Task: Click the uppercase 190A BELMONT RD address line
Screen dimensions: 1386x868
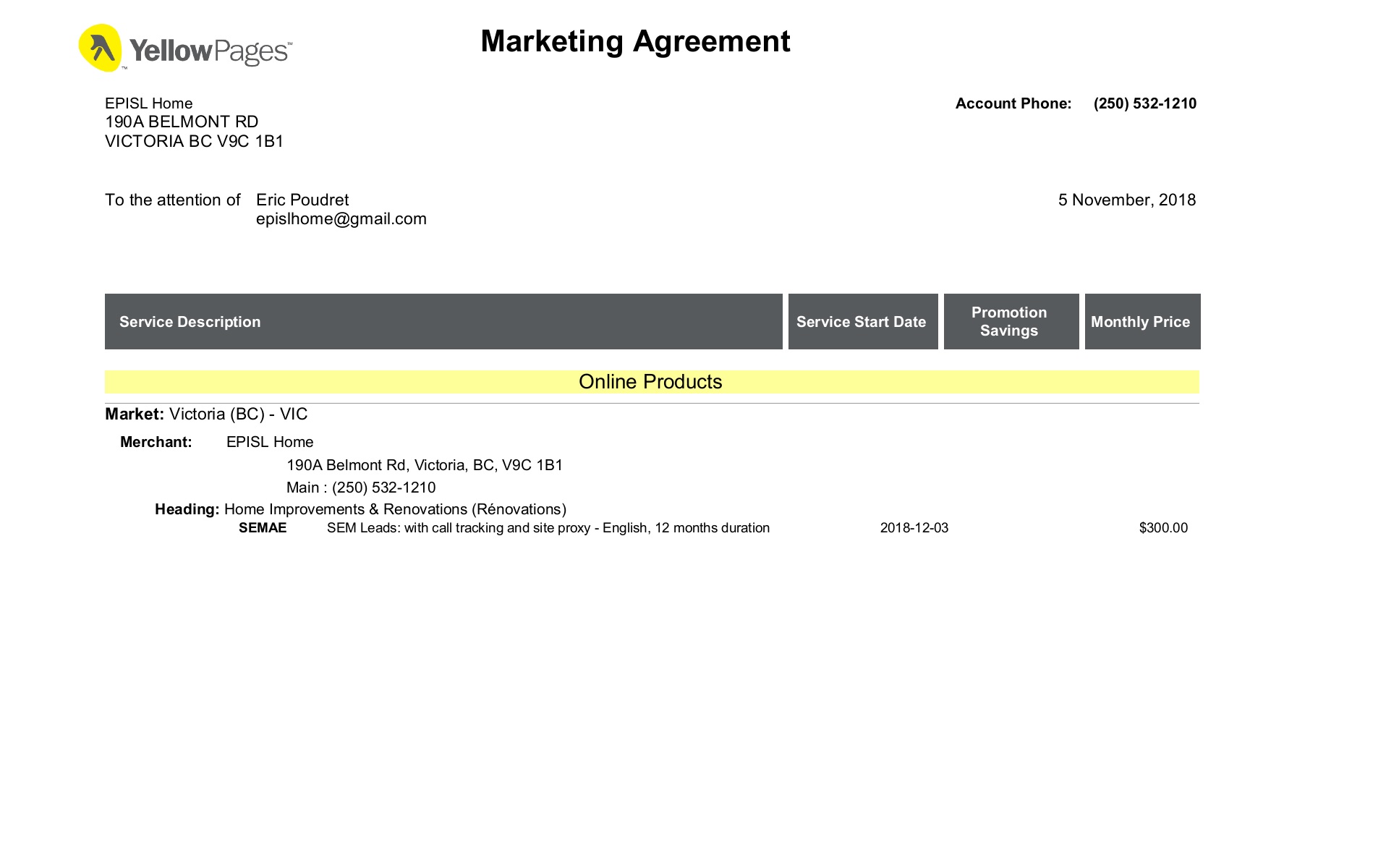Action: 182,122
